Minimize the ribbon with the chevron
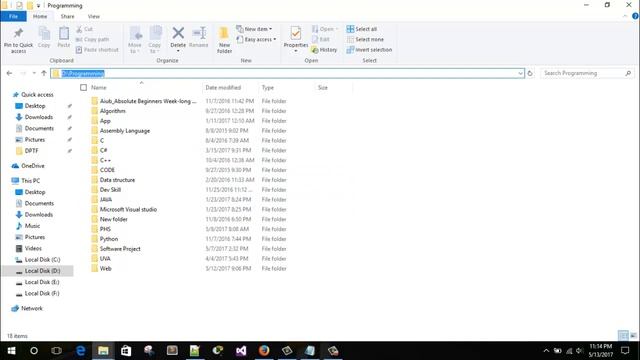This screenshot has height=360, width=640. tap(625, 16)
